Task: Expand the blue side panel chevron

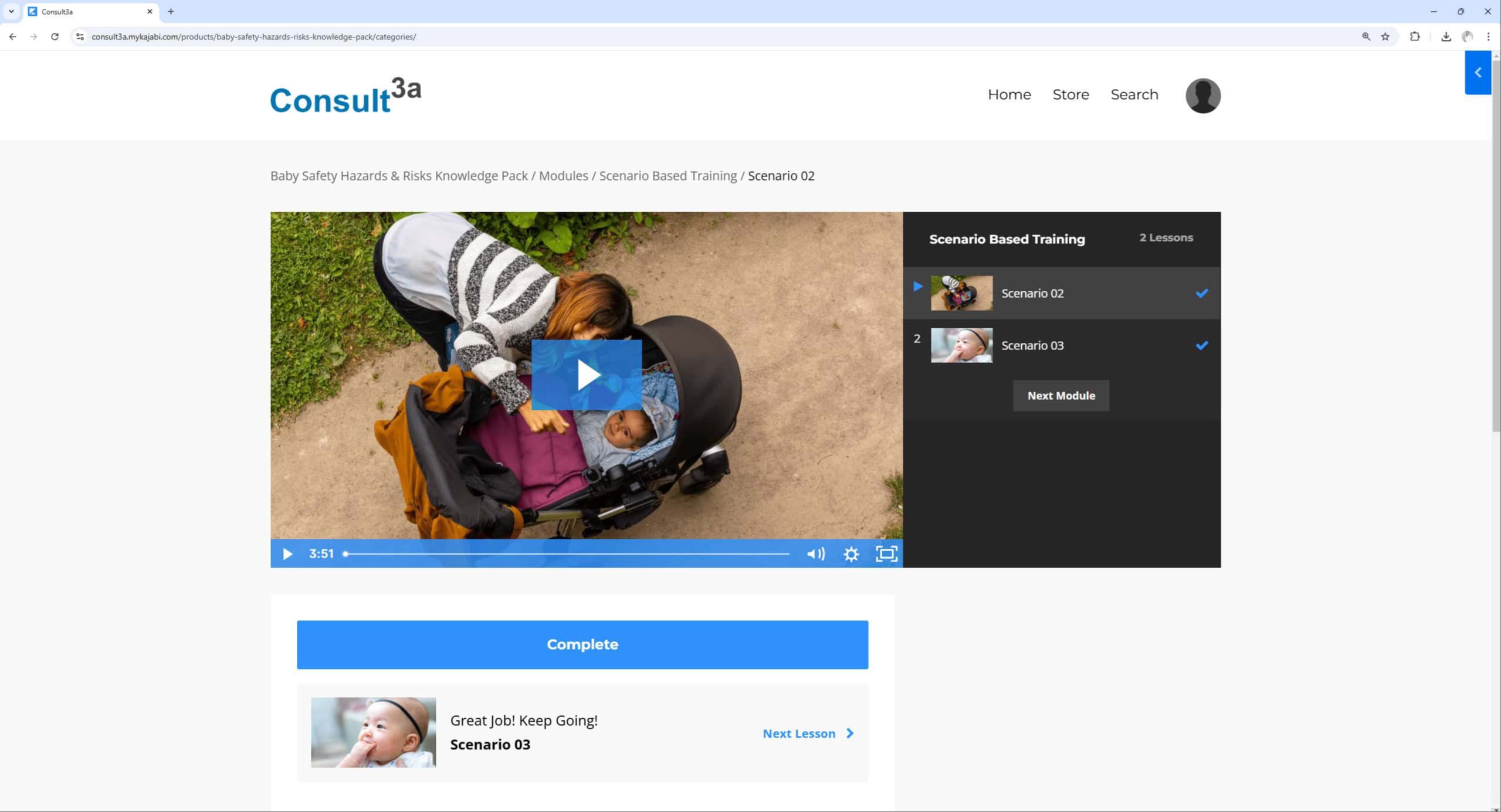Action: [x=1478, y=73]
